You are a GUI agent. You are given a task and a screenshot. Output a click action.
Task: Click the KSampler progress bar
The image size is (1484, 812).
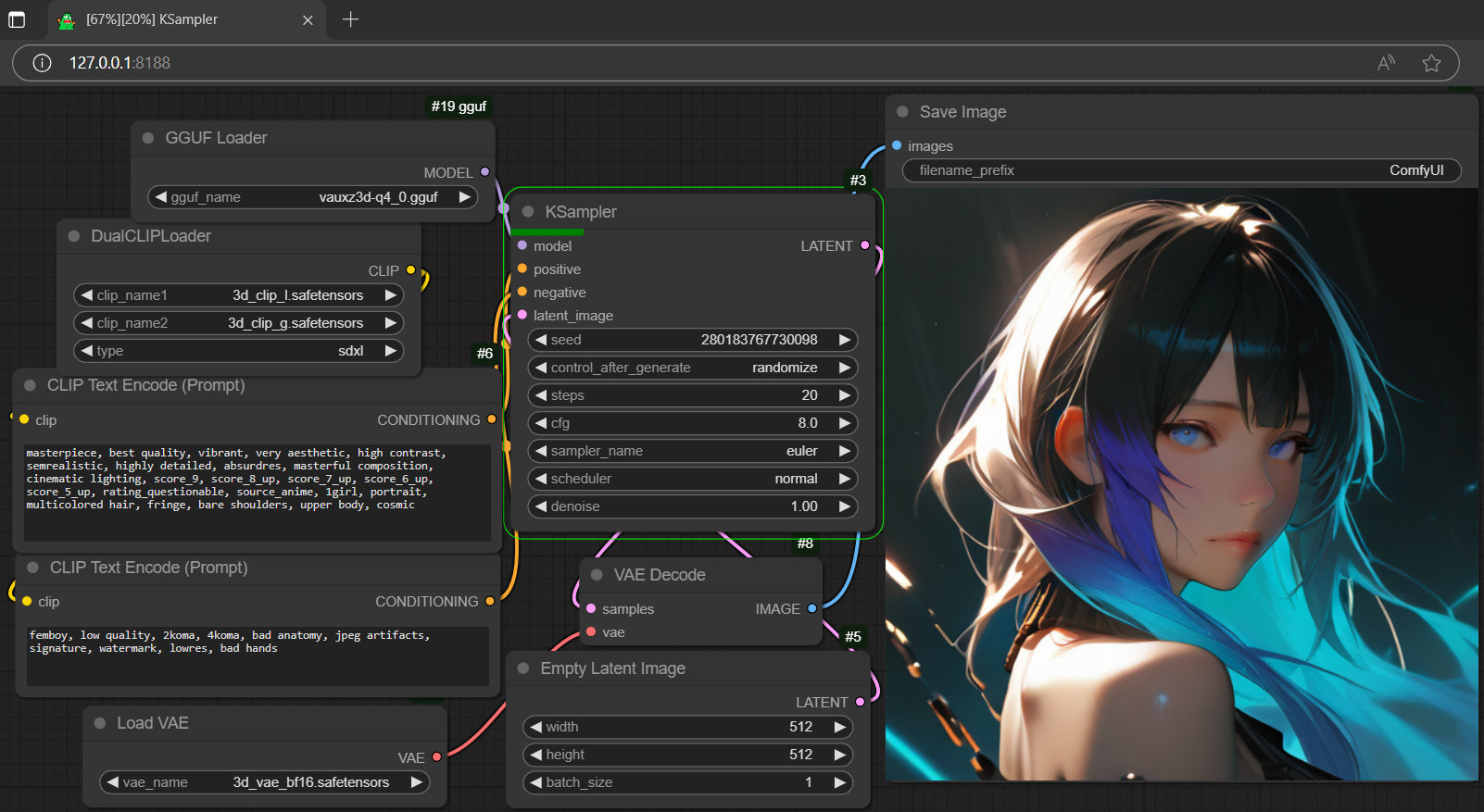coord(547,231)
